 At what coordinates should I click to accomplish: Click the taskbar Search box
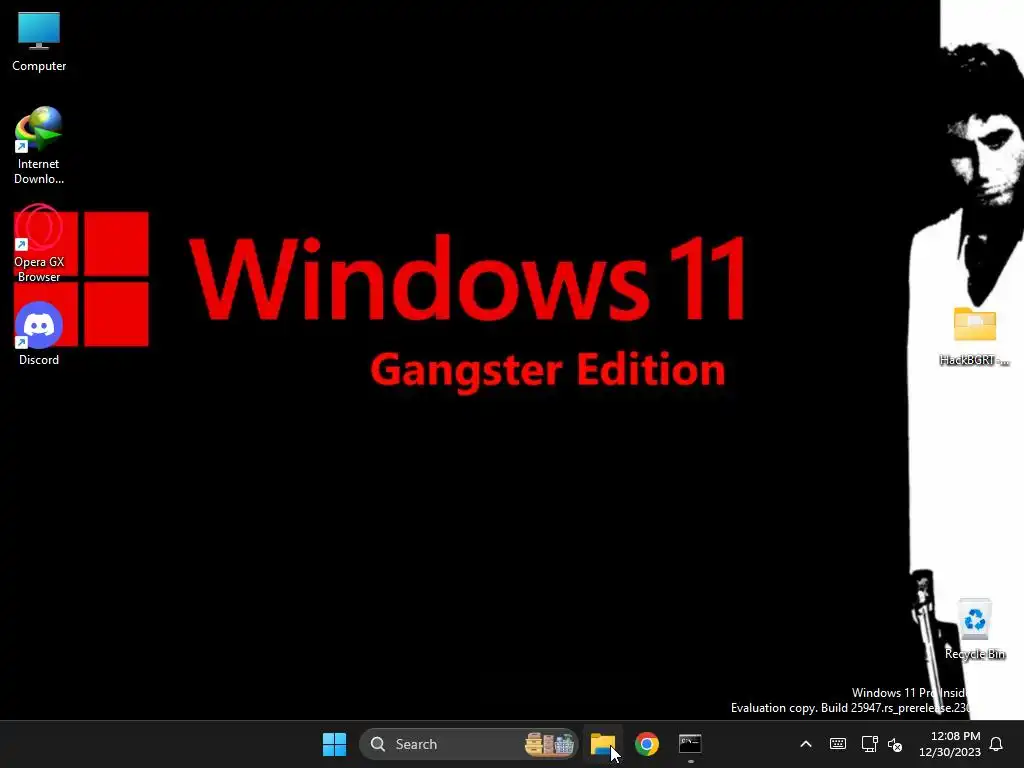click(x=468, y=744)
